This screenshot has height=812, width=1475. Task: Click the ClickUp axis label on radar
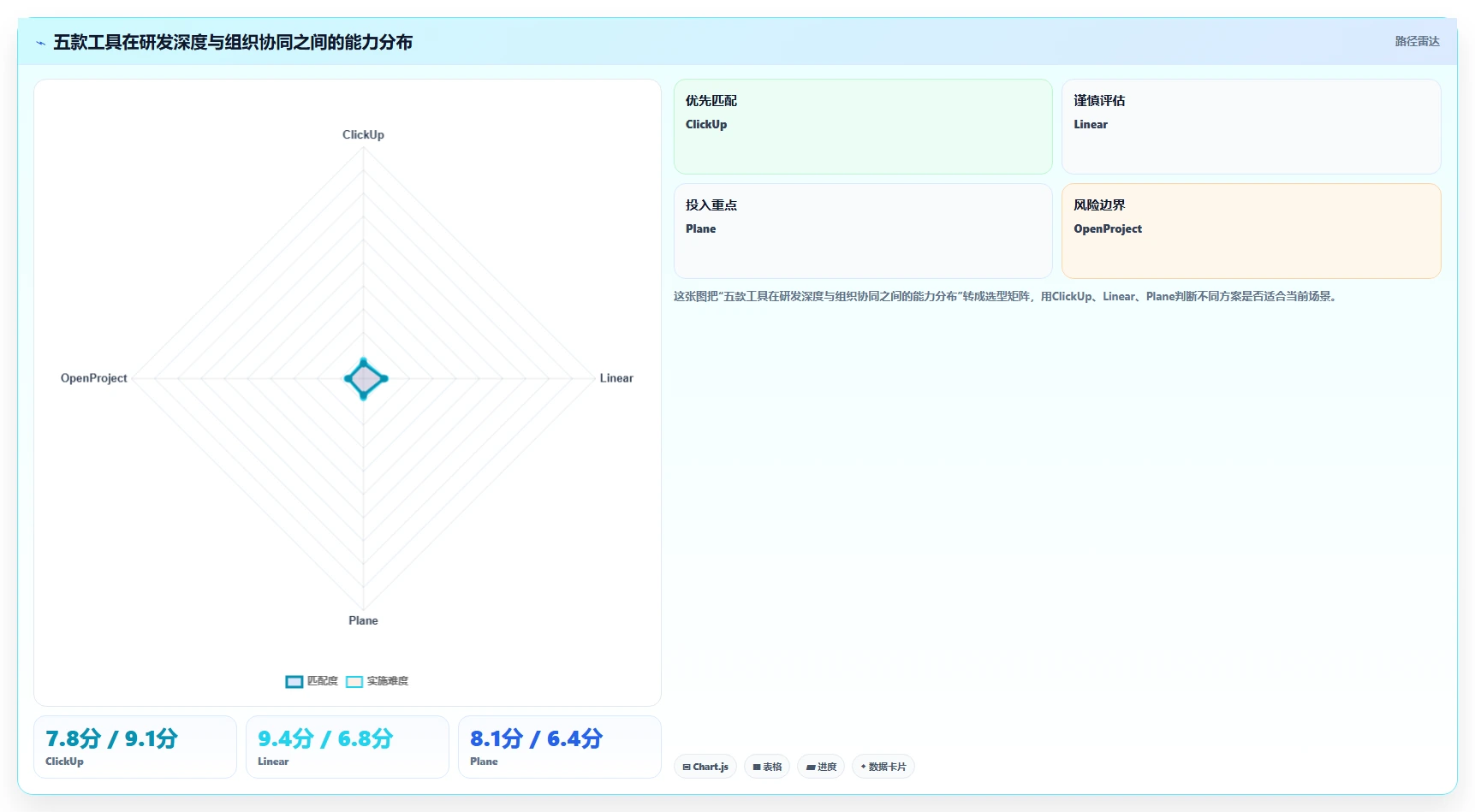pos(363,135)
